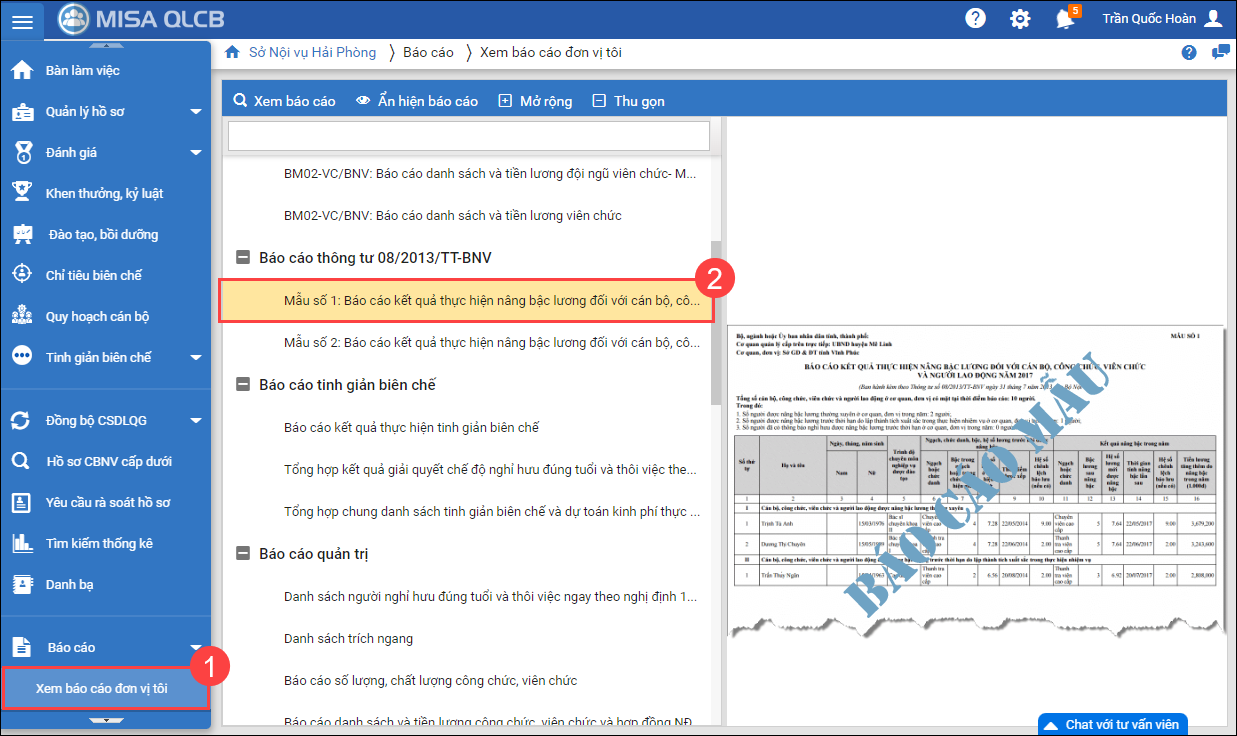The image size is (1237, 736).
Task: Click the home icon in breadcrumb
Action: click(232, 52)
